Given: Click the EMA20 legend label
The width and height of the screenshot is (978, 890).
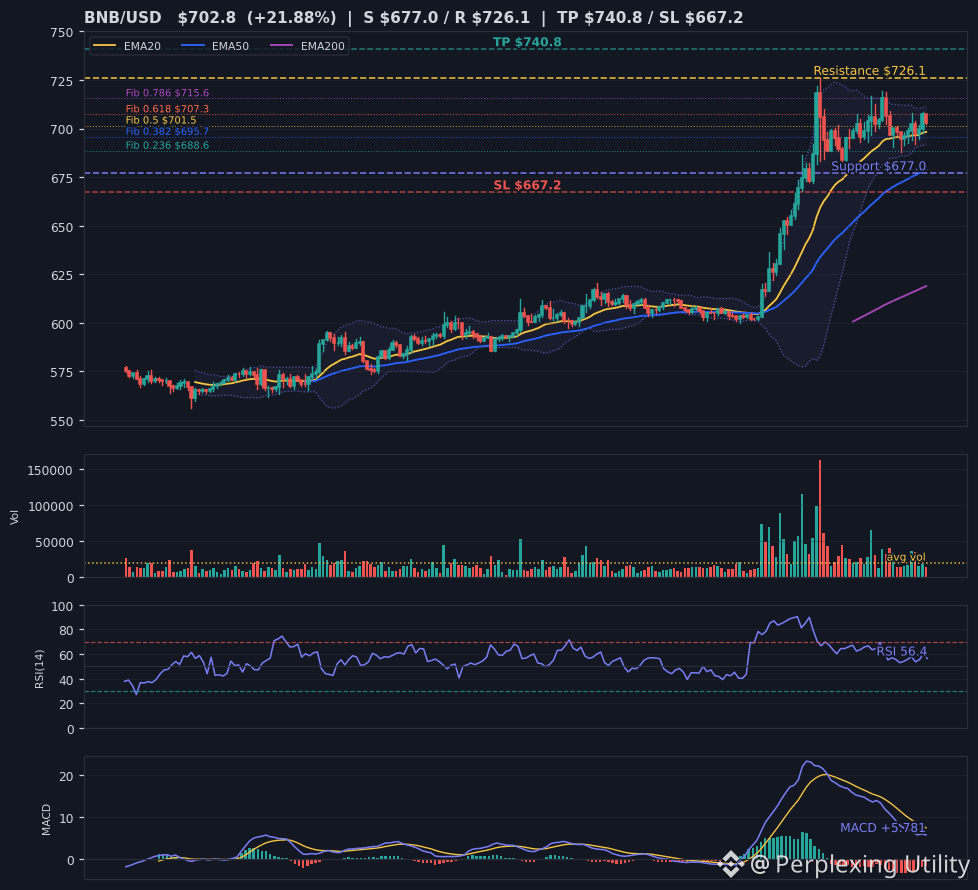Looking at the screenshot, I should [142, 46].
